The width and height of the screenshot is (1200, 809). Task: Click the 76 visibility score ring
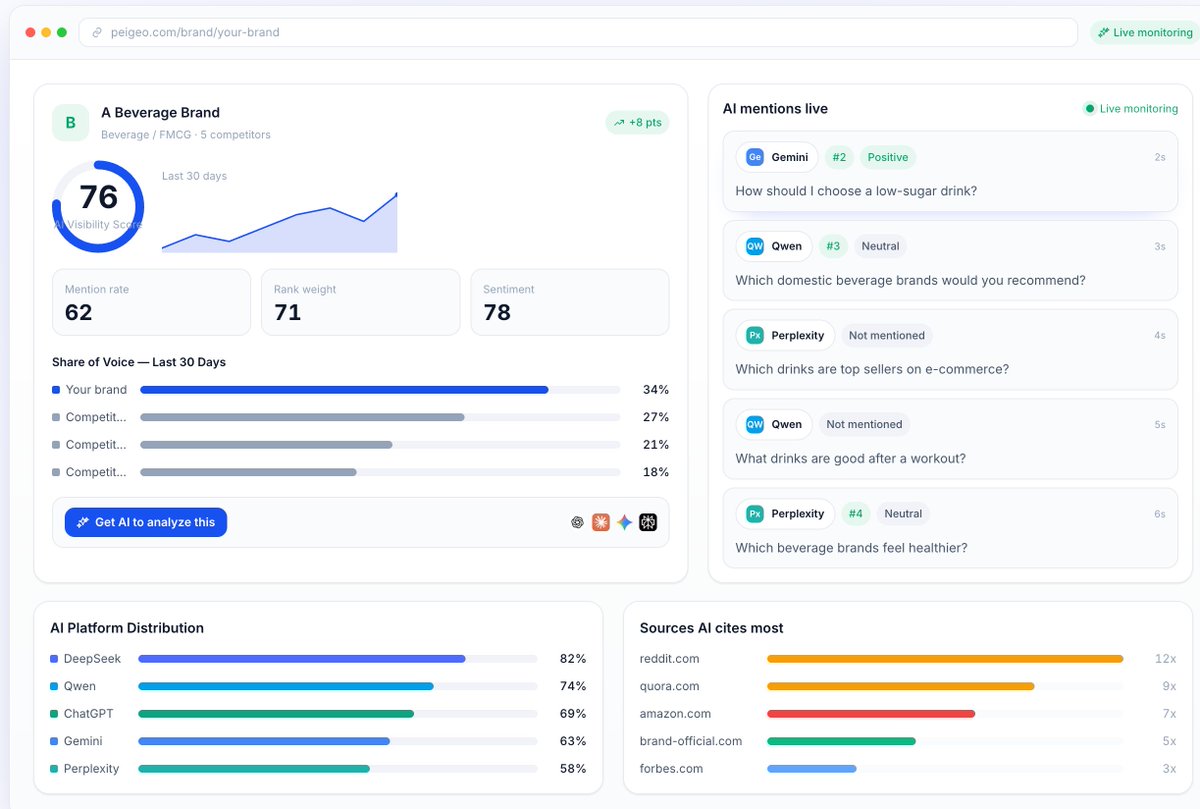98,206
